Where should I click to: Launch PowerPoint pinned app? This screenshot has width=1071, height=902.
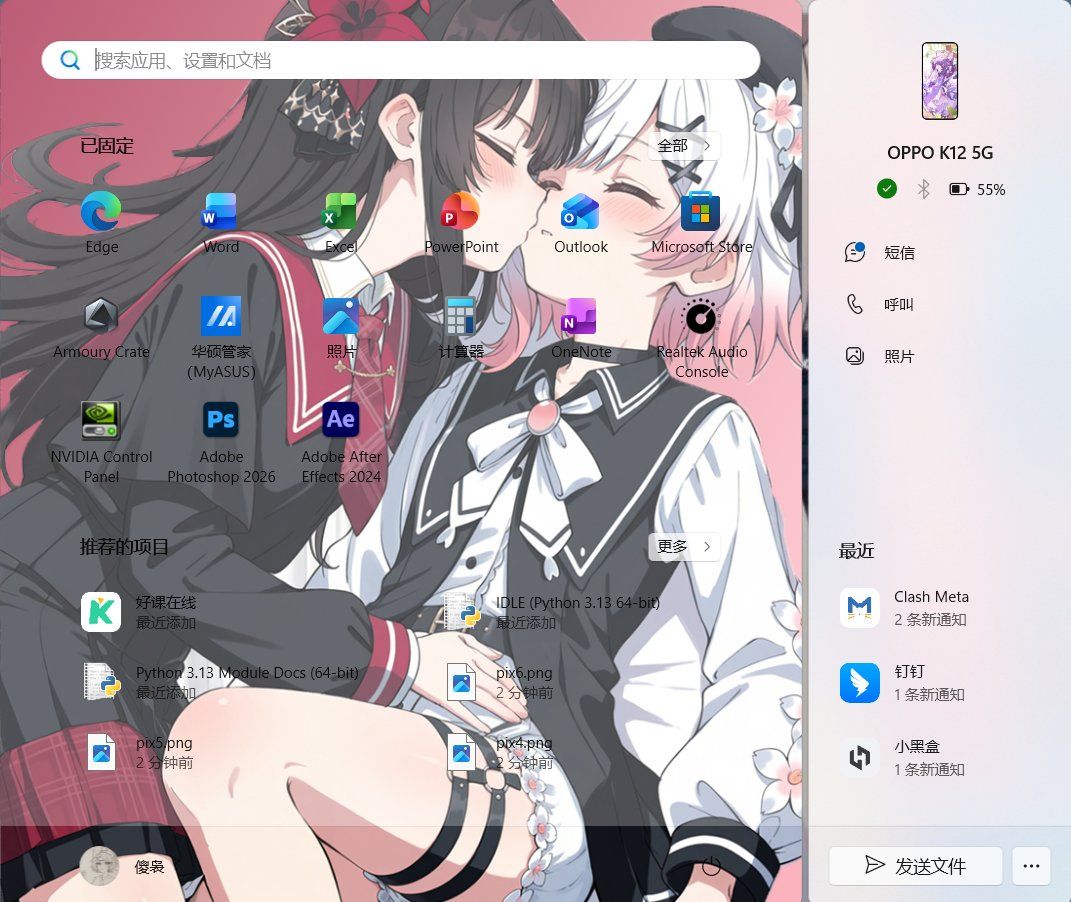coord(461,223)
